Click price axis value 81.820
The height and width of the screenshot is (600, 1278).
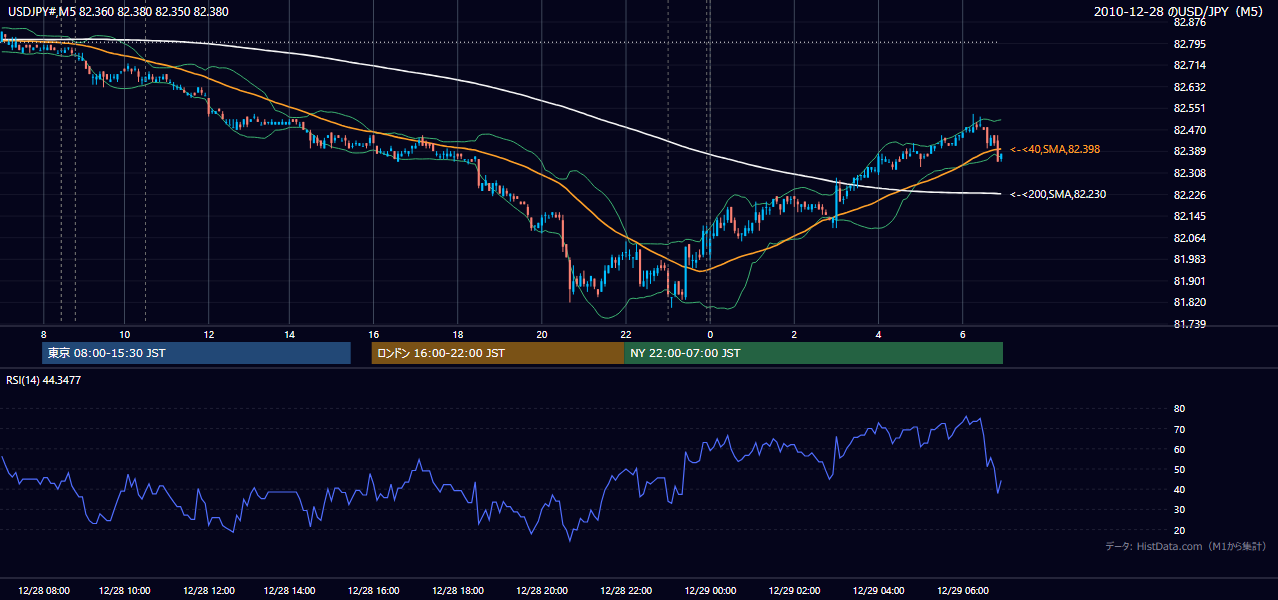tap(1189, 302)
